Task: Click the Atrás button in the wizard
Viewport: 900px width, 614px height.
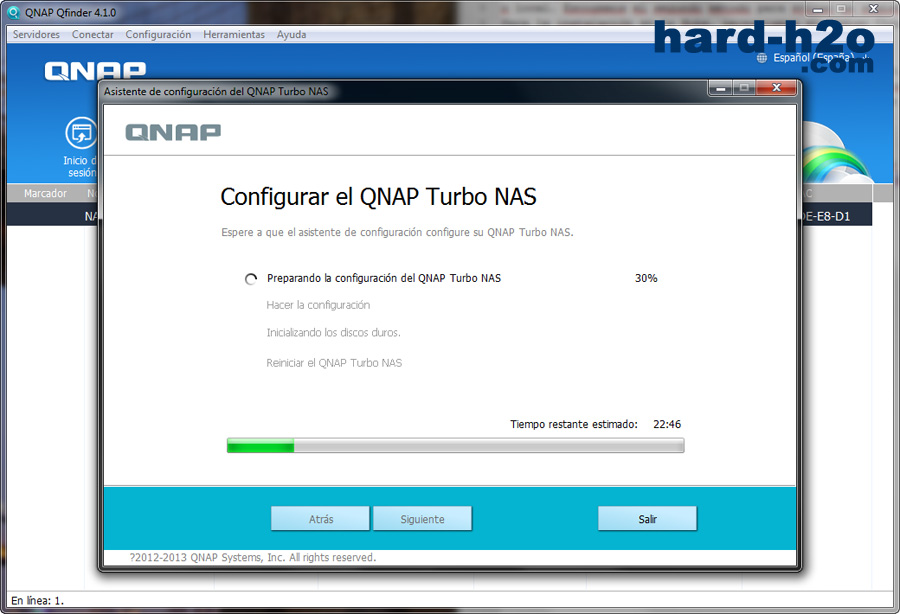Action: click(320, 519)
